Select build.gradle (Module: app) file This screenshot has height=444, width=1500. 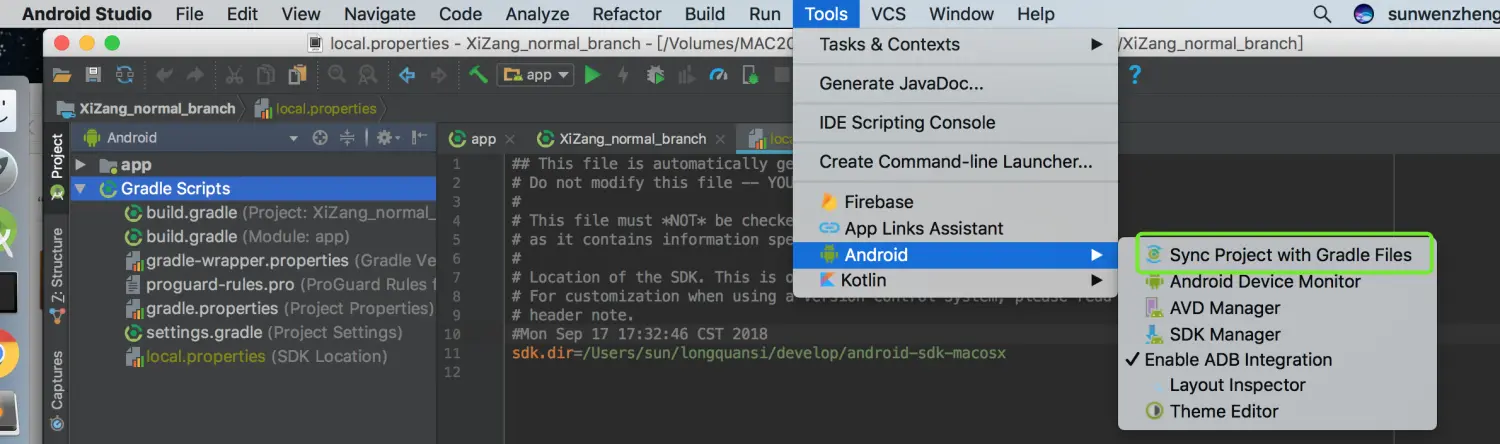click(237, 237)
